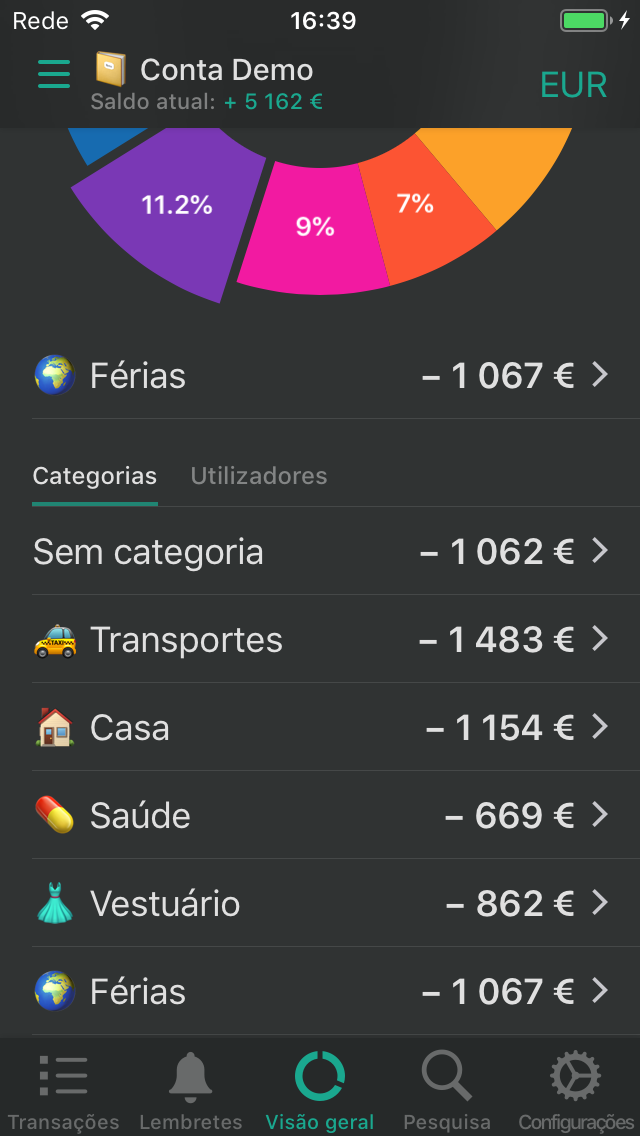Open Transações list icon in bottom bar

pyautogui.click(x=63, y=1076)
